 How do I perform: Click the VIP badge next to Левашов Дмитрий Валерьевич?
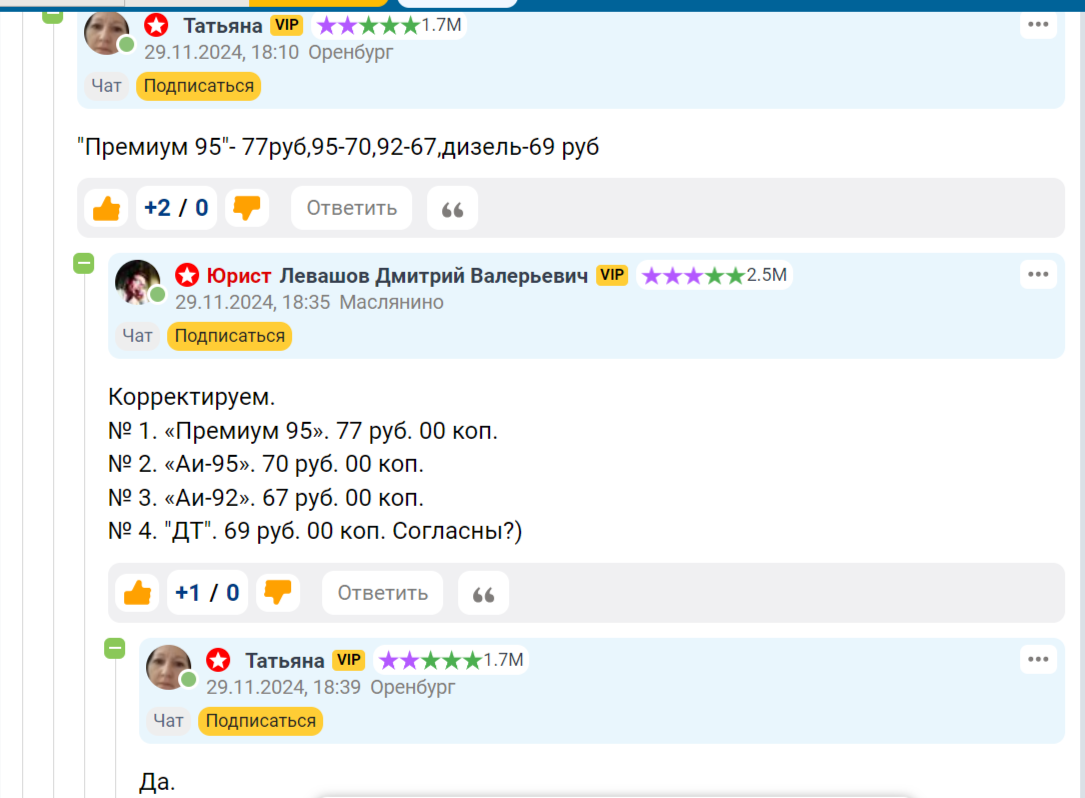click(612, 275)
